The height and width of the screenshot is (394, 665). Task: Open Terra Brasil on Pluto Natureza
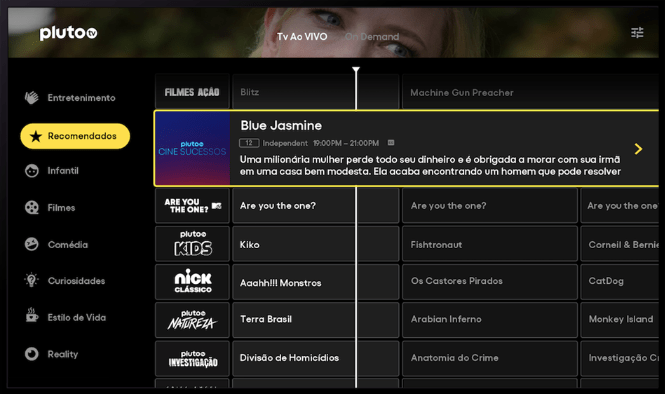tap(316, 320)
